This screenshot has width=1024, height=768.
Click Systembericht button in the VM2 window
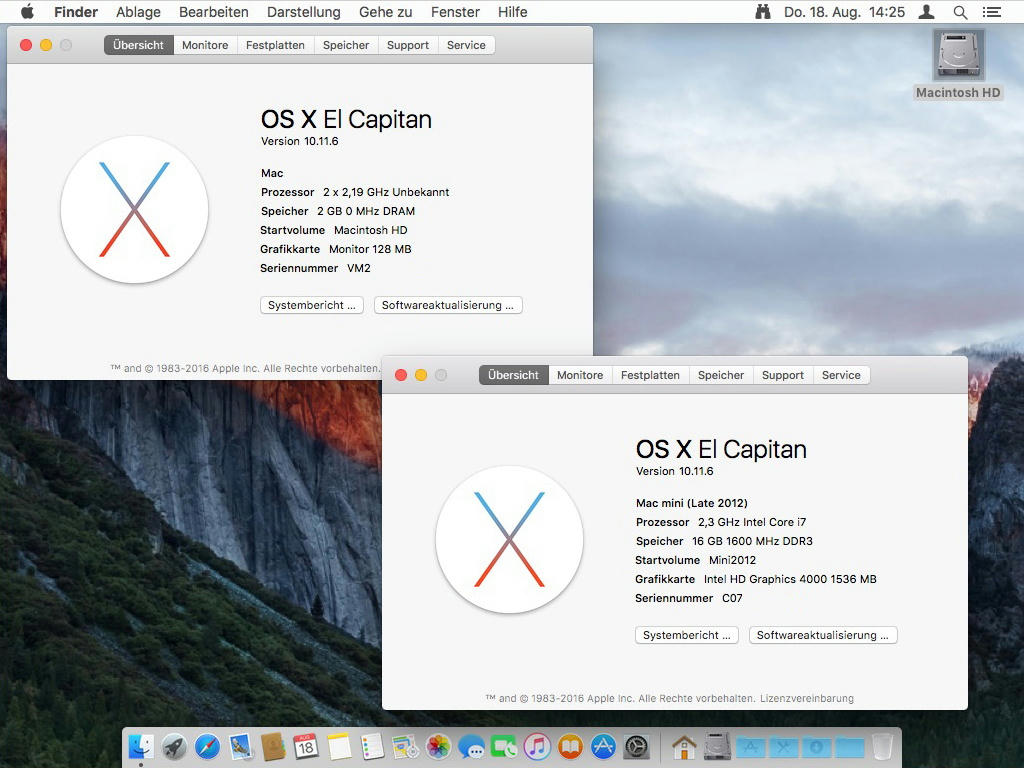point(312,305)
